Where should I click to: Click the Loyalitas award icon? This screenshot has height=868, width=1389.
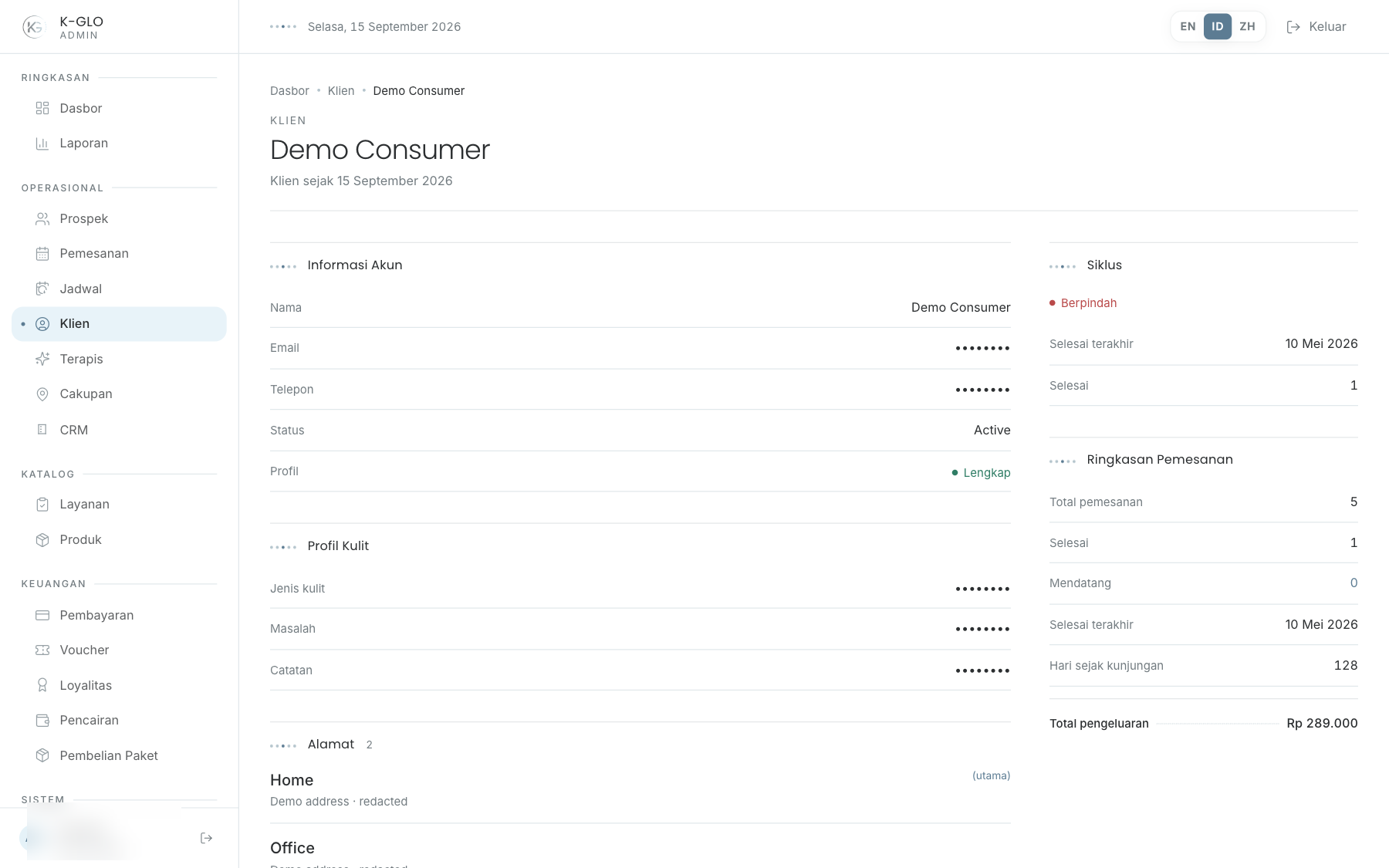click(x=42, y=686)
